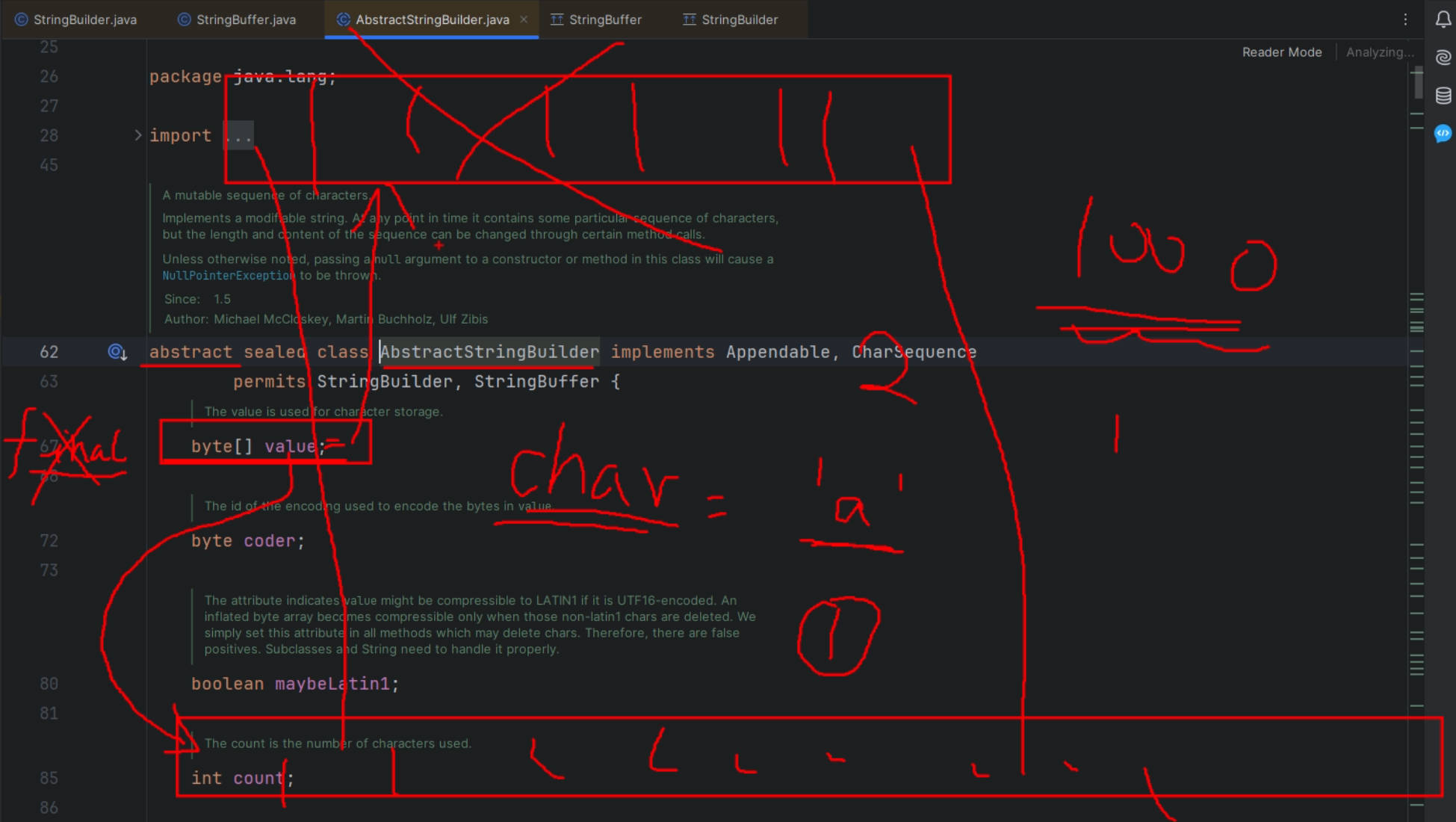The height and width of the screenshot is (822, 1456).
Task: Click line number 62 in the gutter
Action: pyautogui.click(x=49, y=352)
